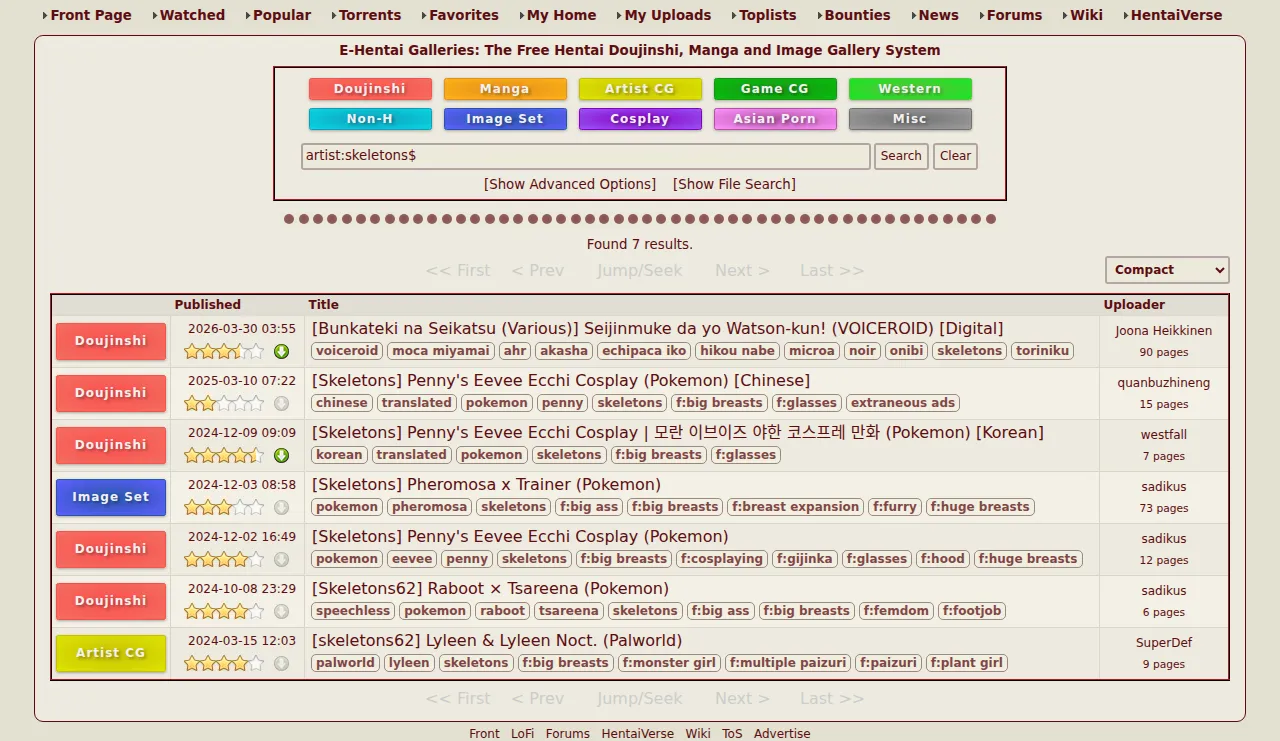Open uploader Joona Heikkinen's profile link
The width and height of the screenshot is (1280, 741).
pos(1164,331)
